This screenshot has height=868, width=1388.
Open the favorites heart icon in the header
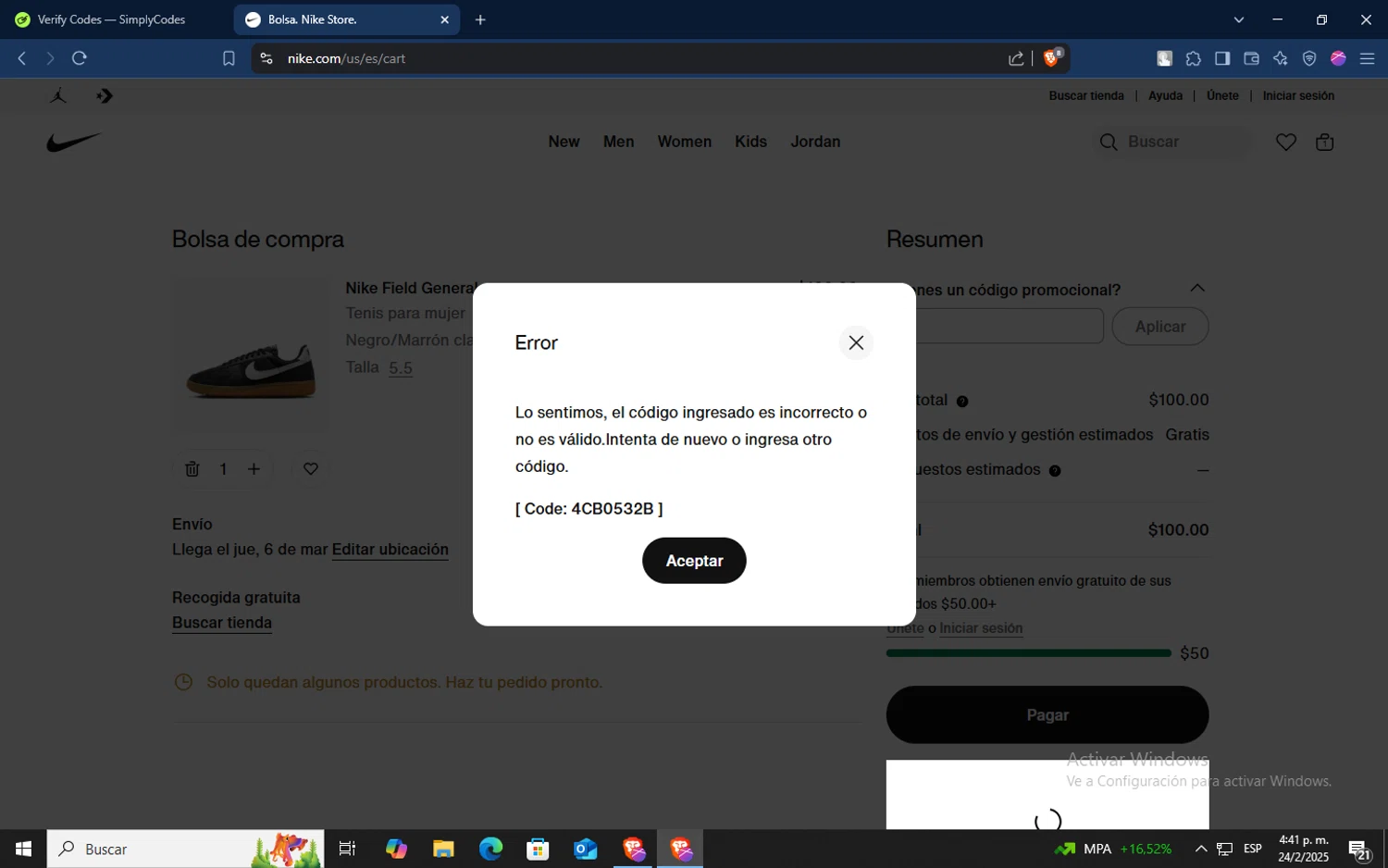pos(1285,142)
